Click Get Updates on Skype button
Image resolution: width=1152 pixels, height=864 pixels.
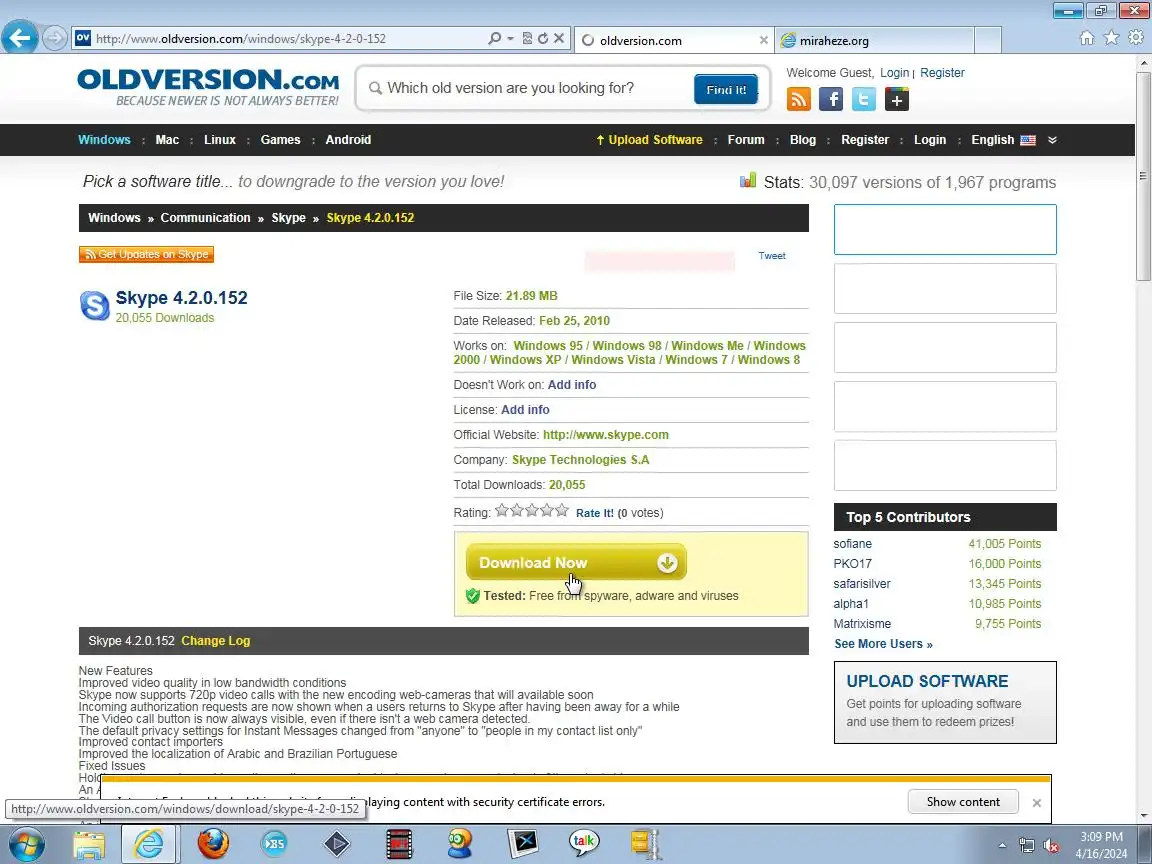146,254
